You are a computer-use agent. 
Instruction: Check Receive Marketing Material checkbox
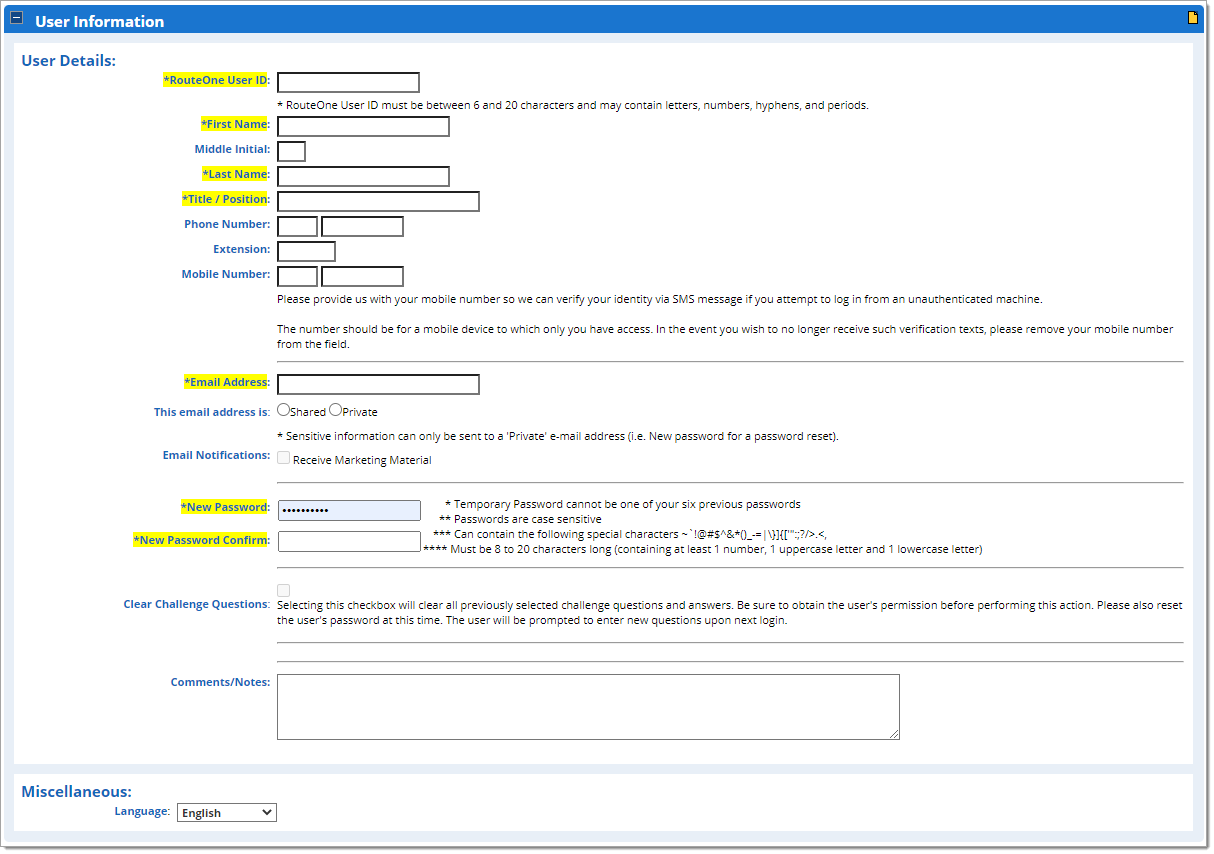(x=284, y=458)
